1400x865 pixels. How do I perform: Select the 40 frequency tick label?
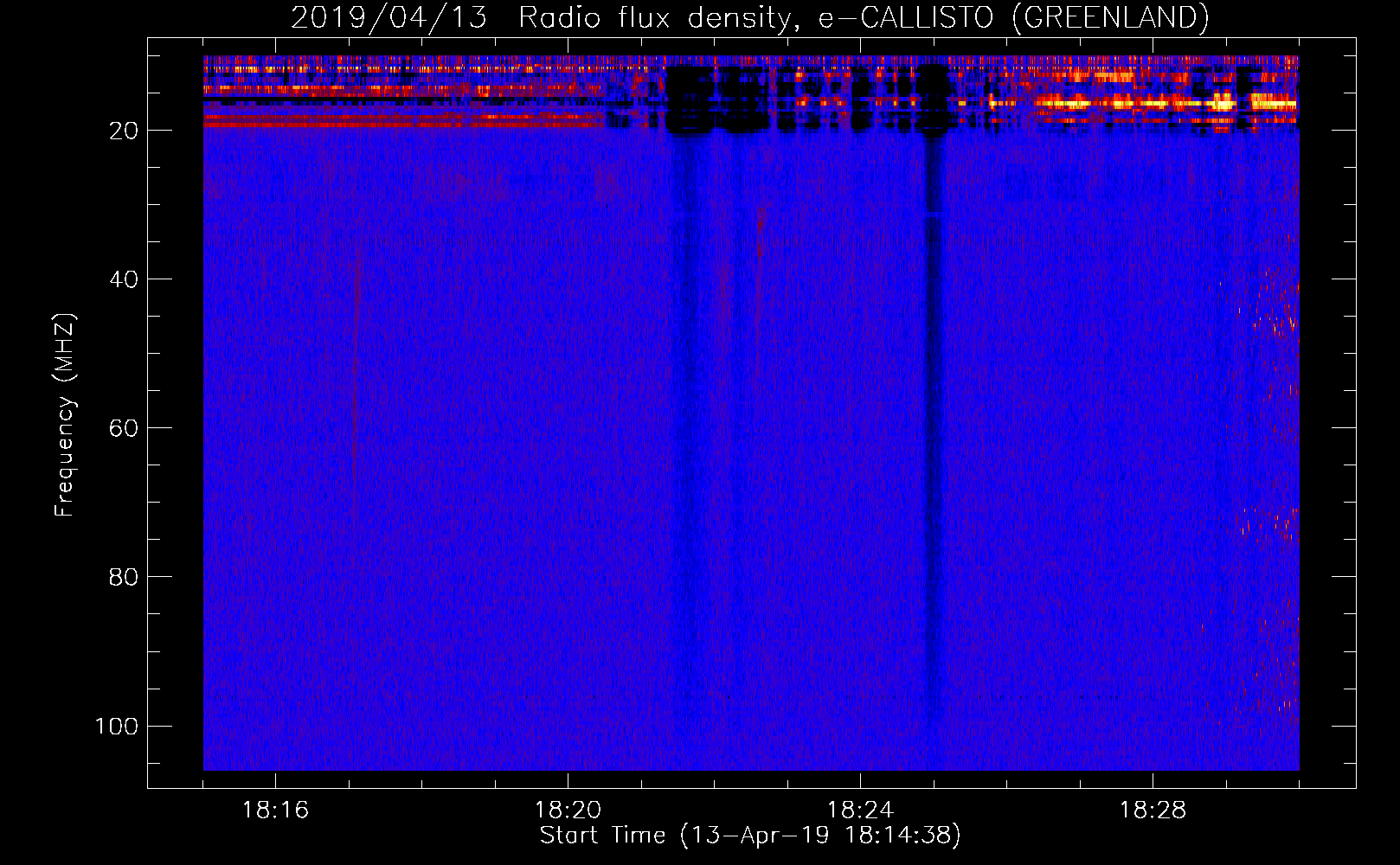(x=124, y=279)
